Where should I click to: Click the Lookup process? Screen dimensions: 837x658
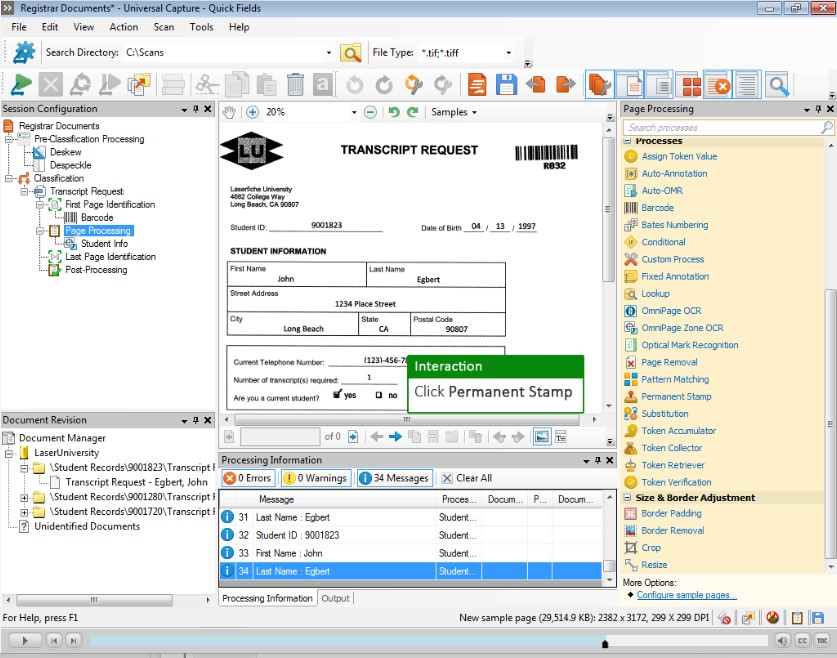655,294
